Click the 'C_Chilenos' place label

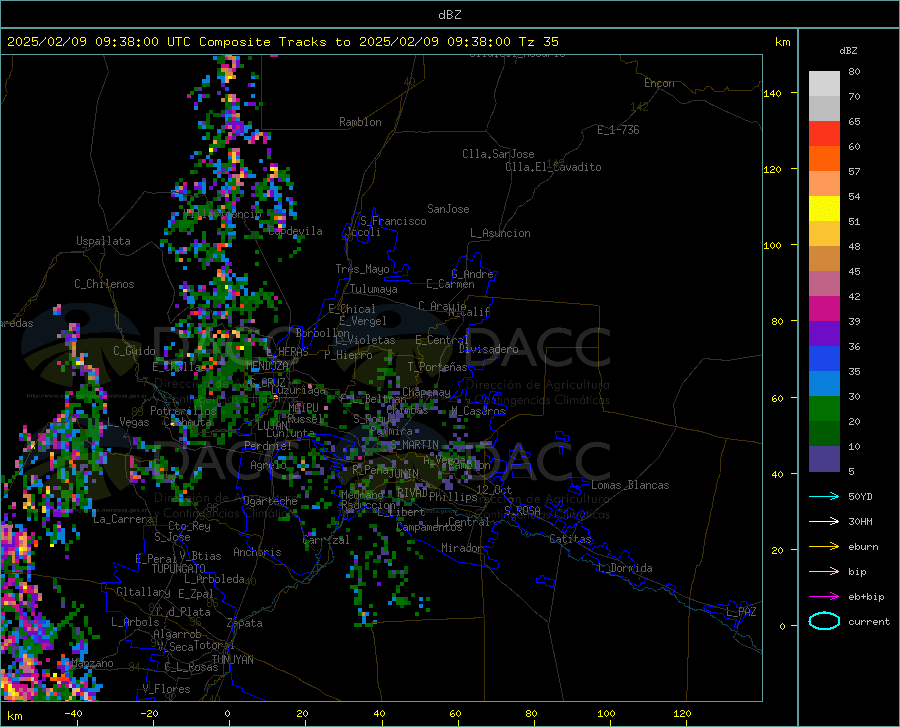(104, 284)
